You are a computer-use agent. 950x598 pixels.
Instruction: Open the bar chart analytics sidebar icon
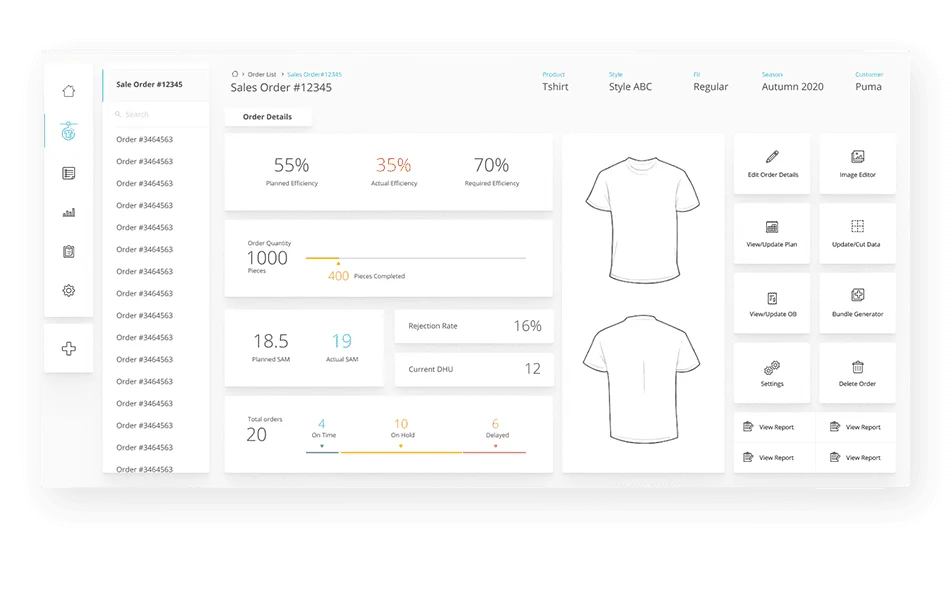tap(68, 212)
